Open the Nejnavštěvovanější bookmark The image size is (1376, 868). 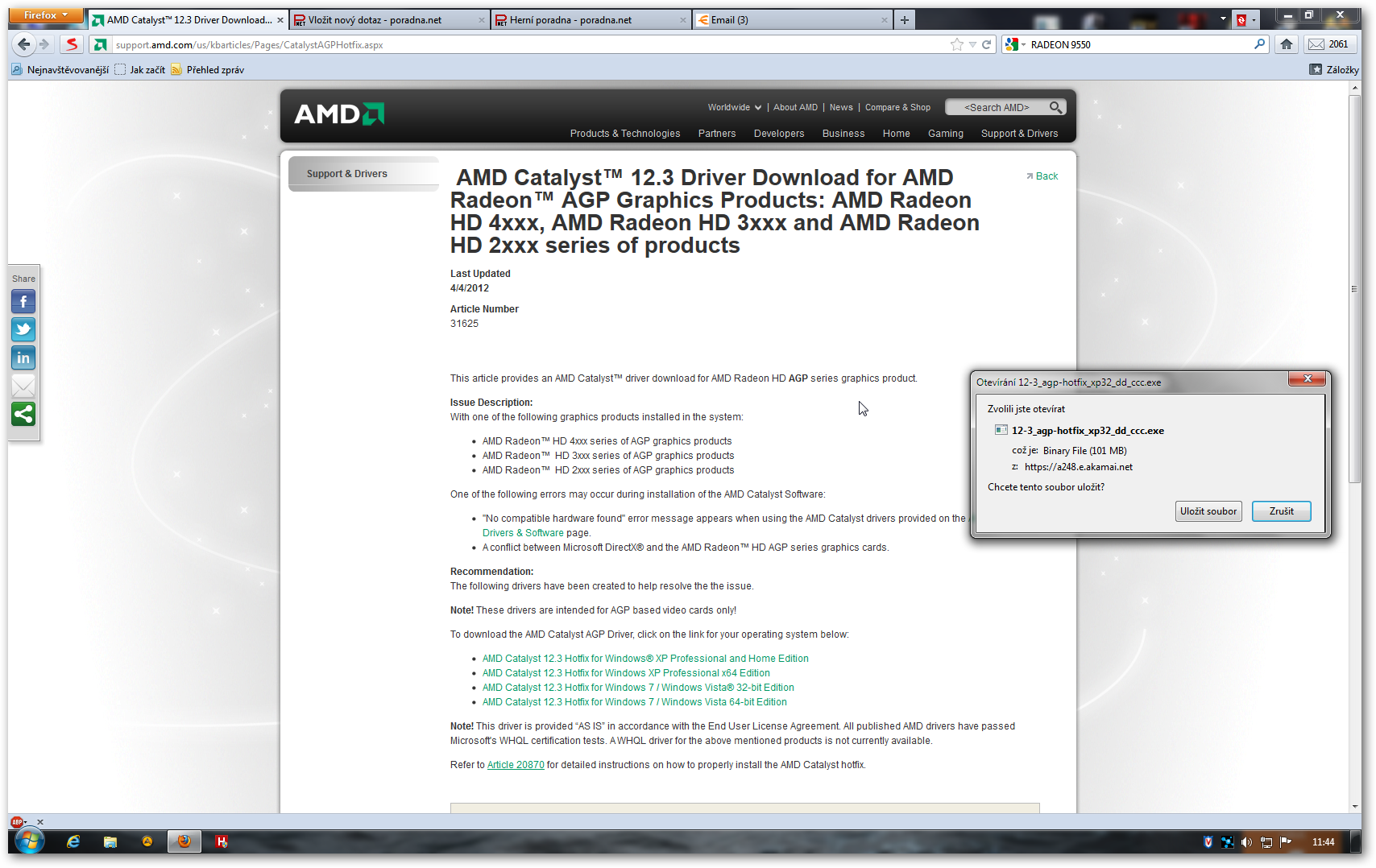[60, 70]
